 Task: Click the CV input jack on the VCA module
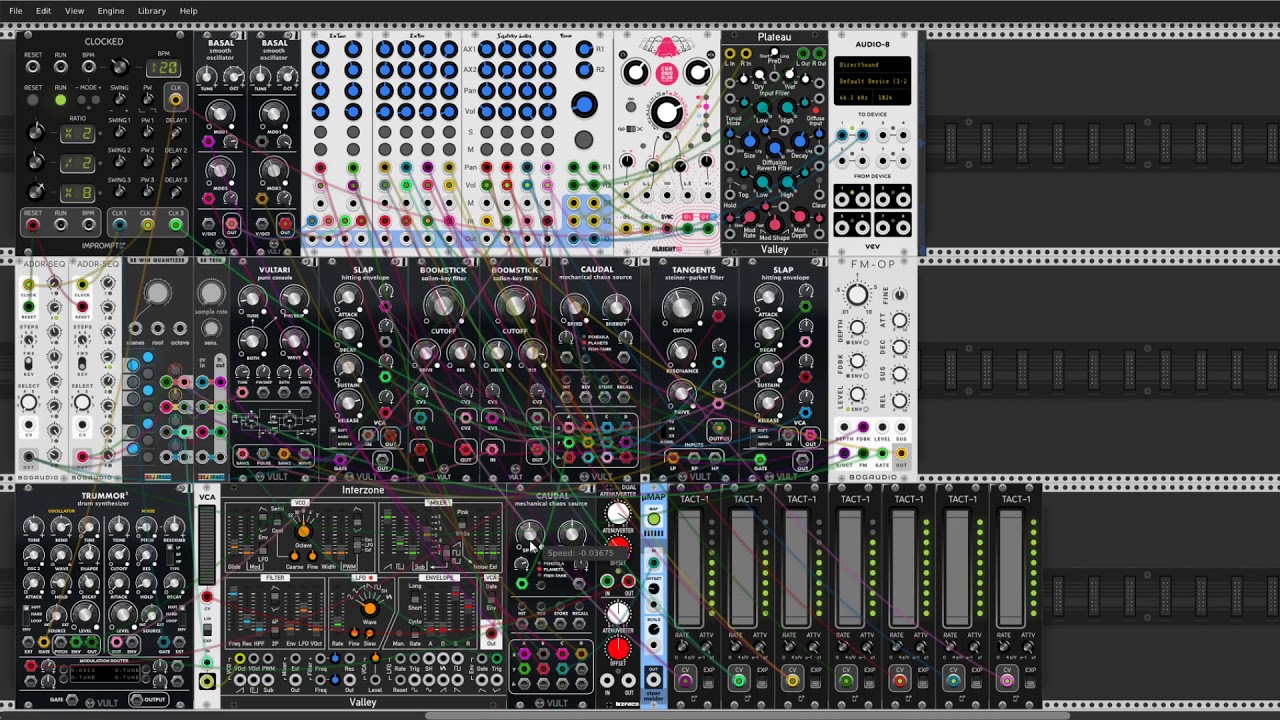point(207,597)
